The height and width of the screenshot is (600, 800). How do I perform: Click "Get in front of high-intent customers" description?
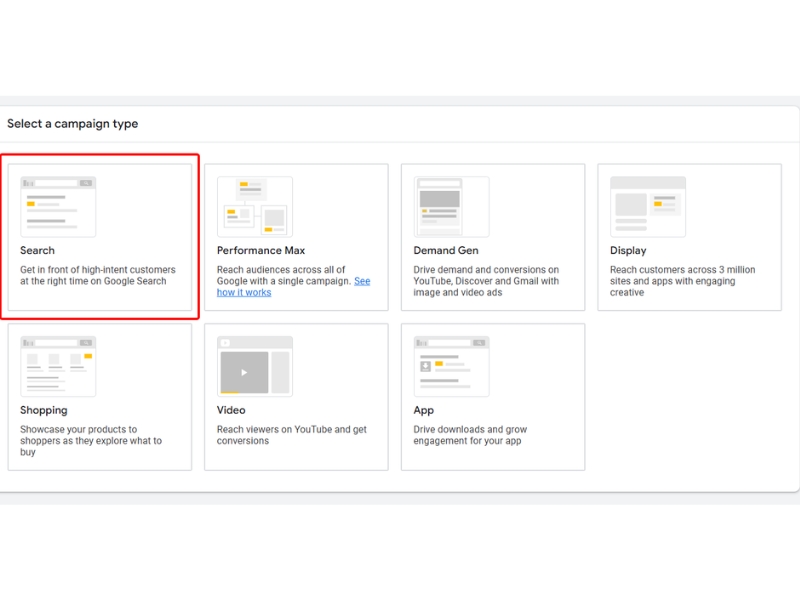[x=98, y=276]
